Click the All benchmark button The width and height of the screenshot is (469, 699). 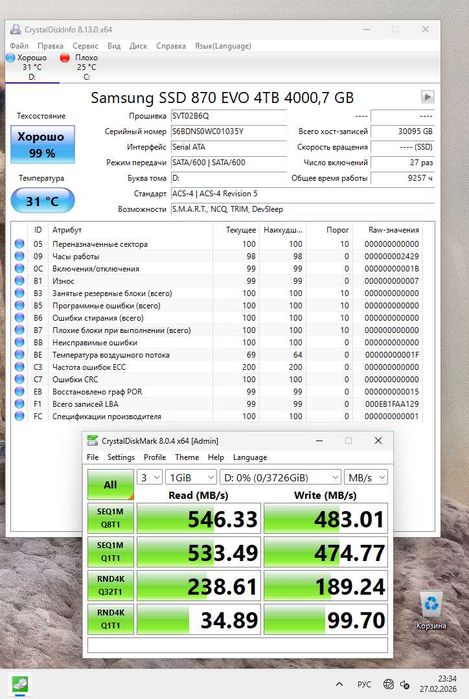point(111,485)
